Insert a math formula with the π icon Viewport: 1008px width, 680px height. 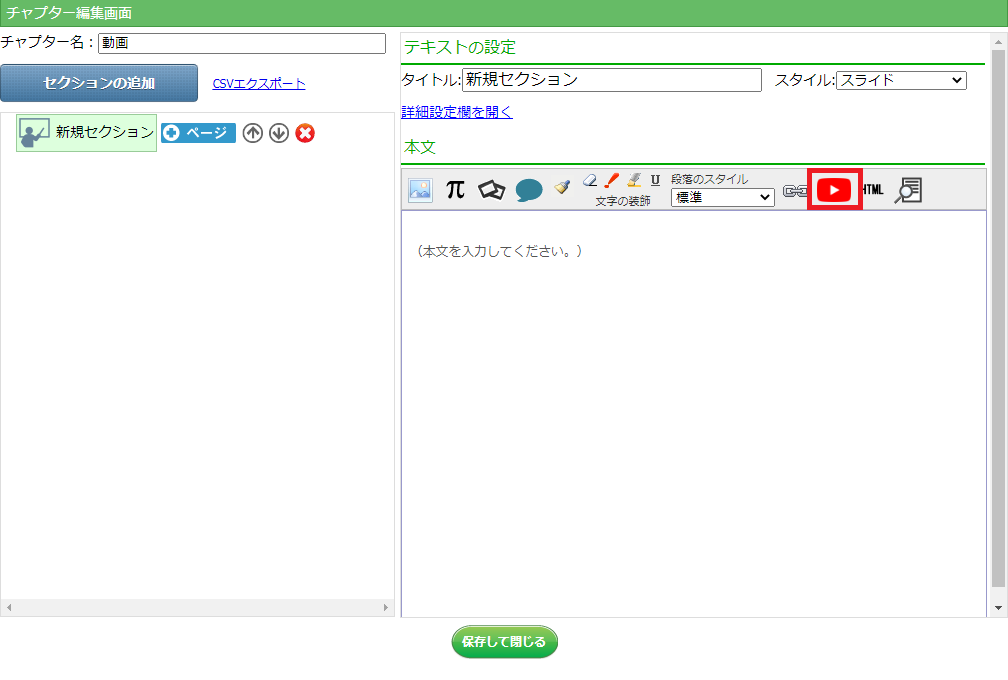(455, 190)
